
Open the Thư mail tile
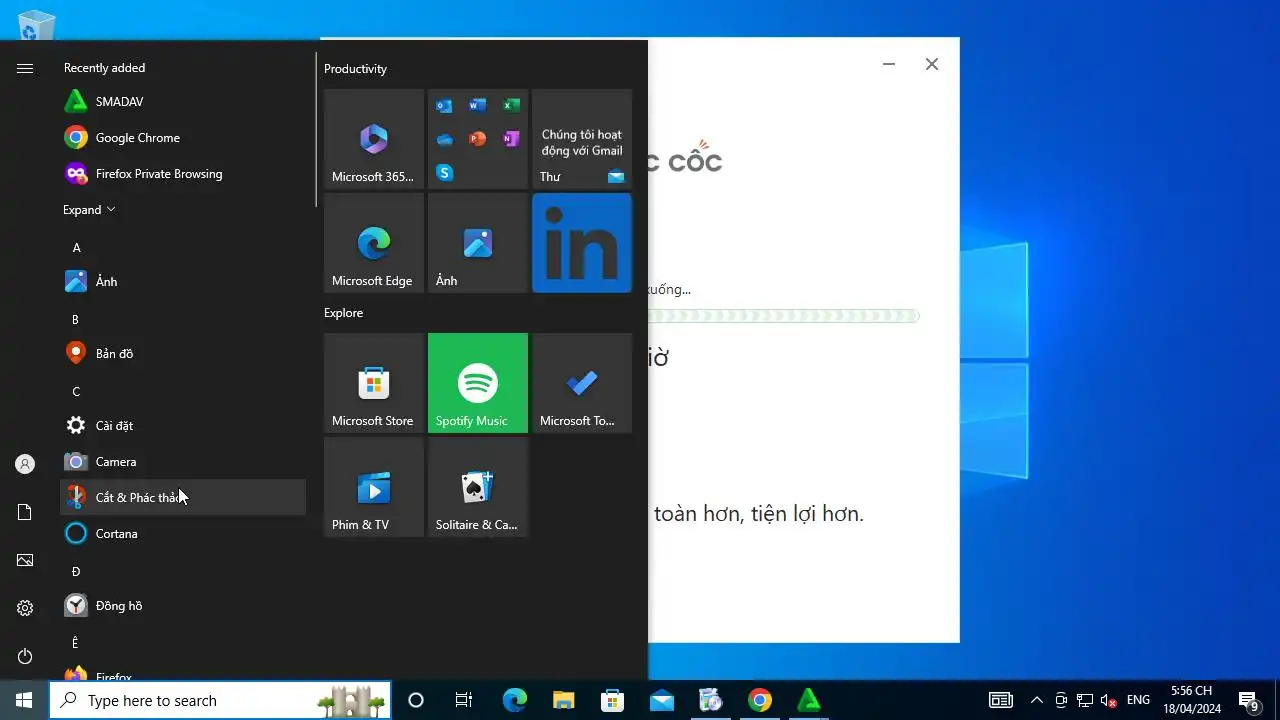point(582,139)
